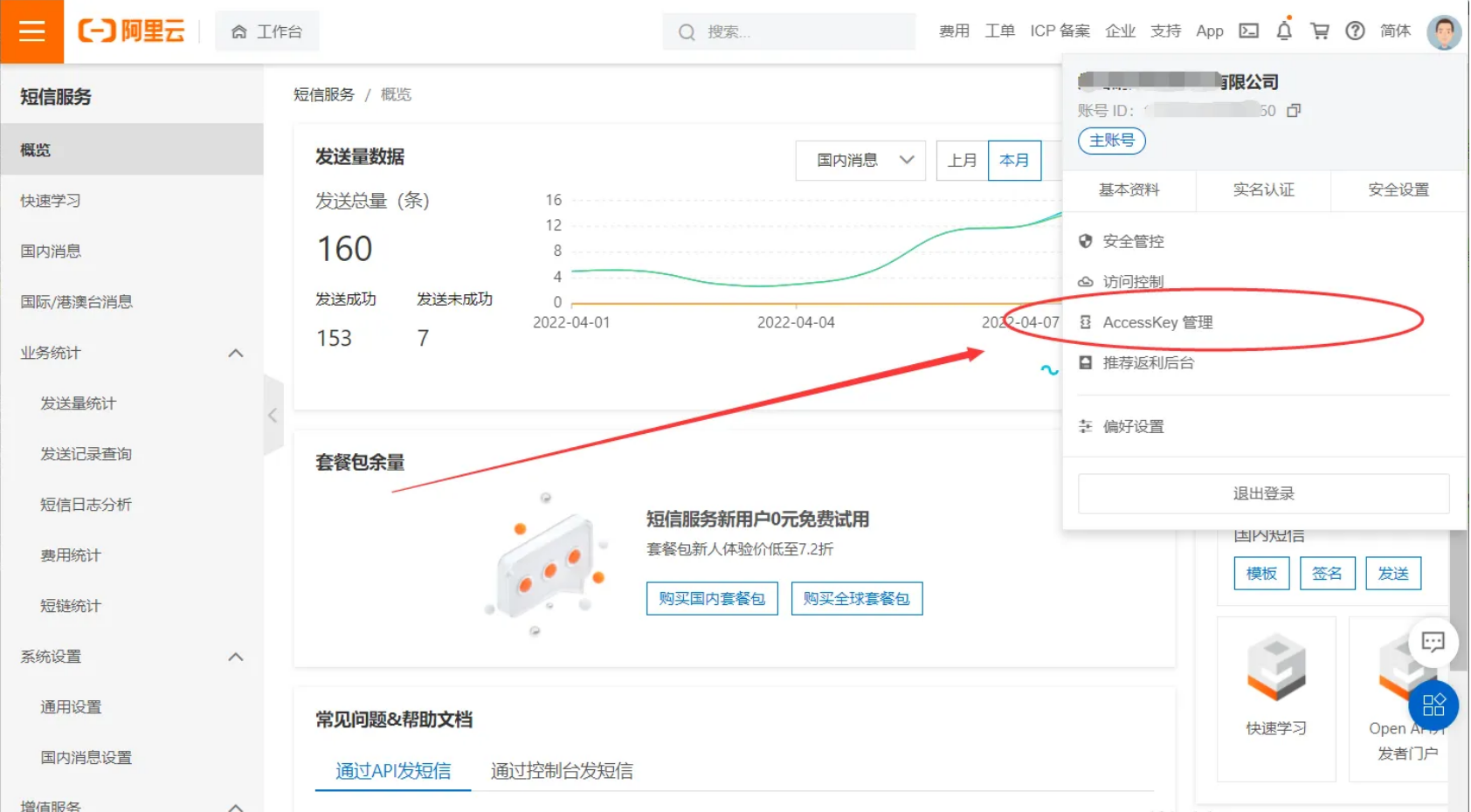Click 购买国内套餐包 button

coord(712,599)
